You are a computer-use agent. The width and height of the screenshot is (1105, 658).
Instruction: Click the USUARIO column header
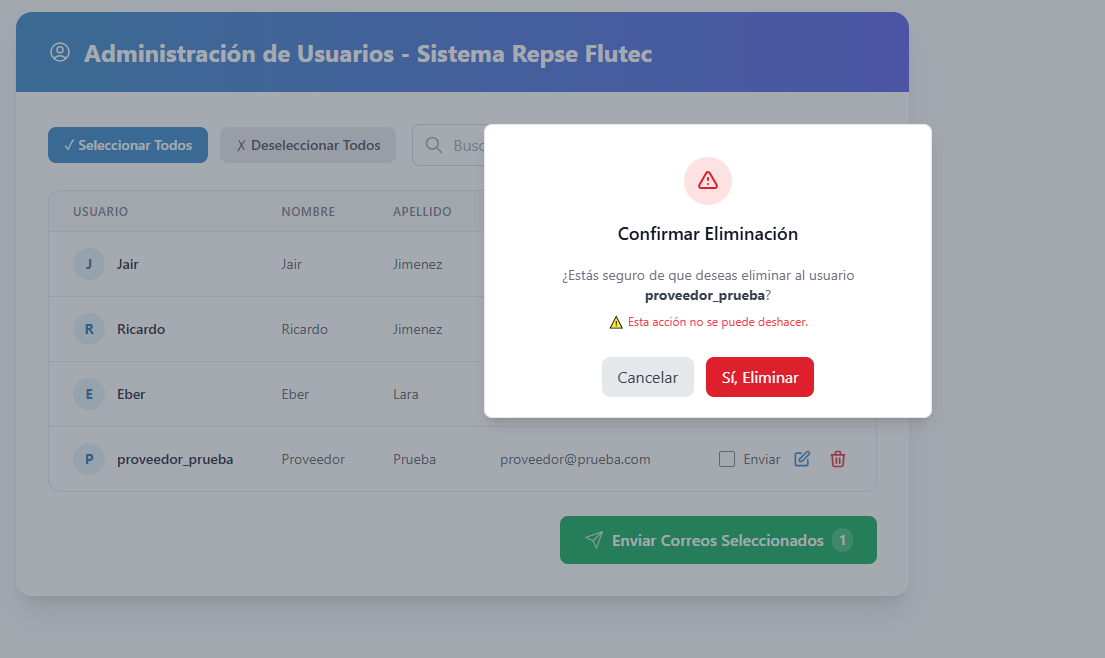click(101, 211)
